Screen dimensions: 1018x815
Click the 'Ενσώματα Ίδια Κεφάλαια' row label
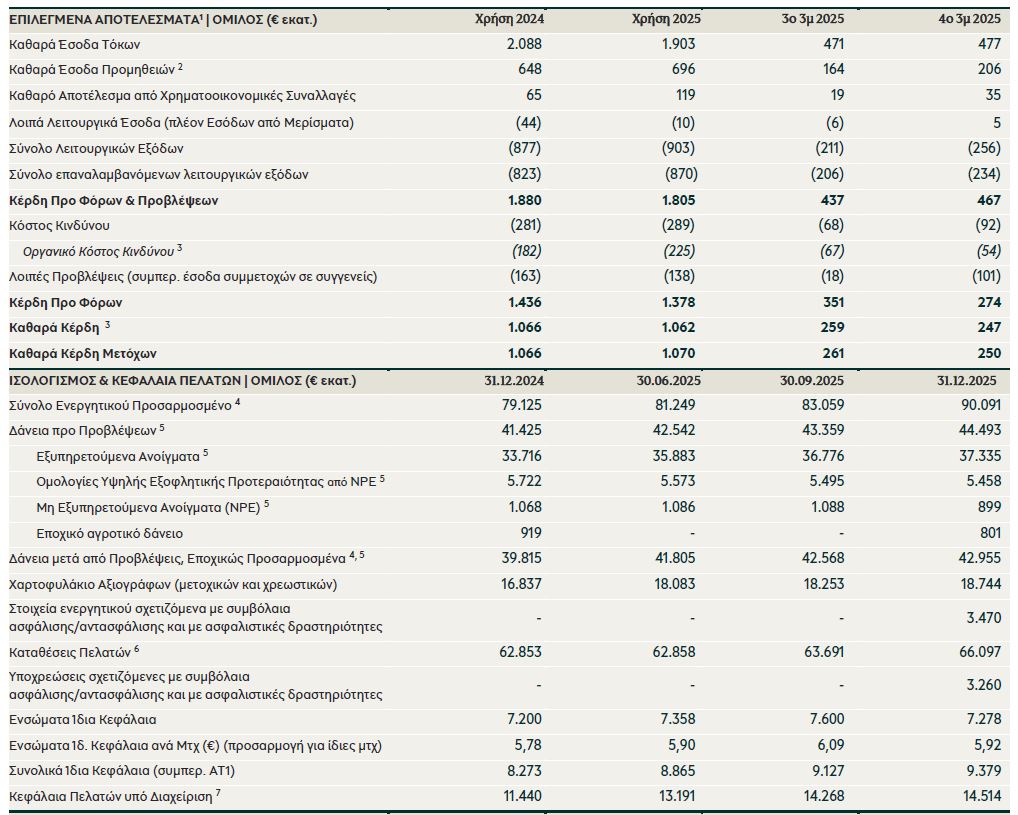point(82,720)
